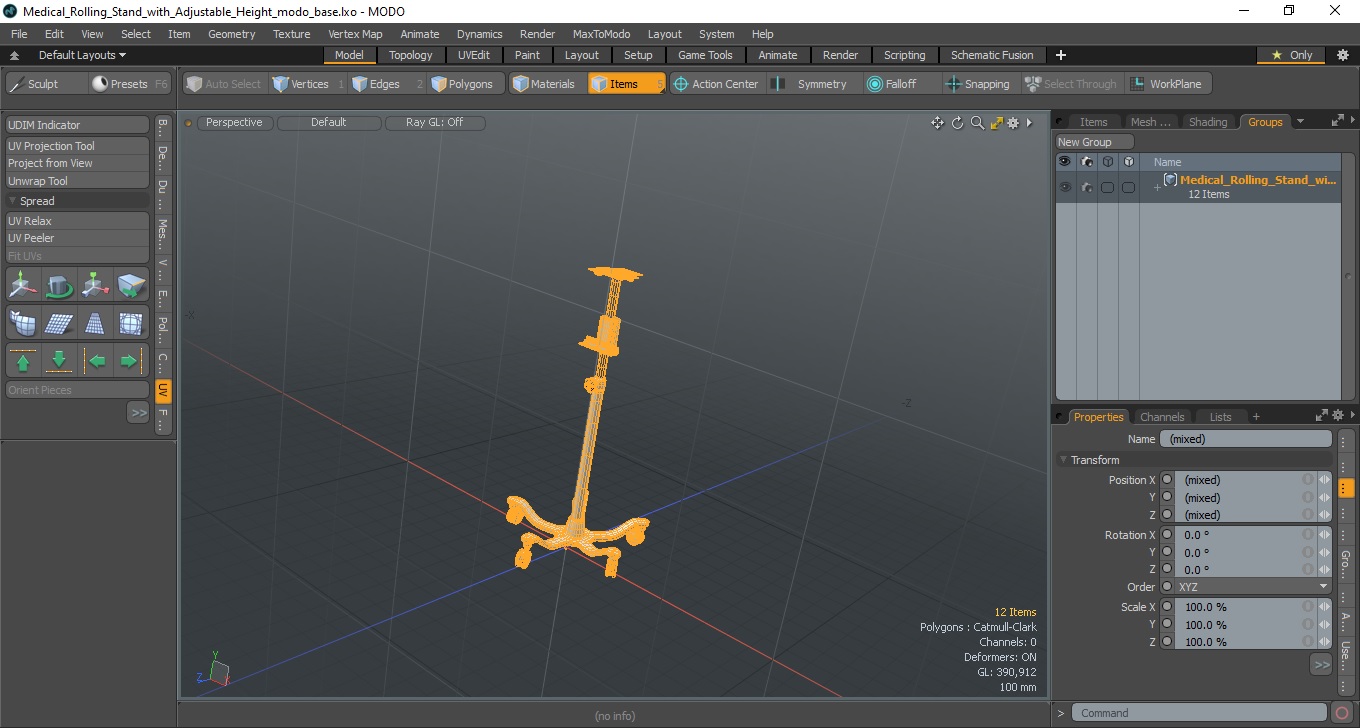Screen dimensions: 1360x728
Task: Open the Default Layouts dropdown
Action: pyautogui.click(x=82, y=55)
